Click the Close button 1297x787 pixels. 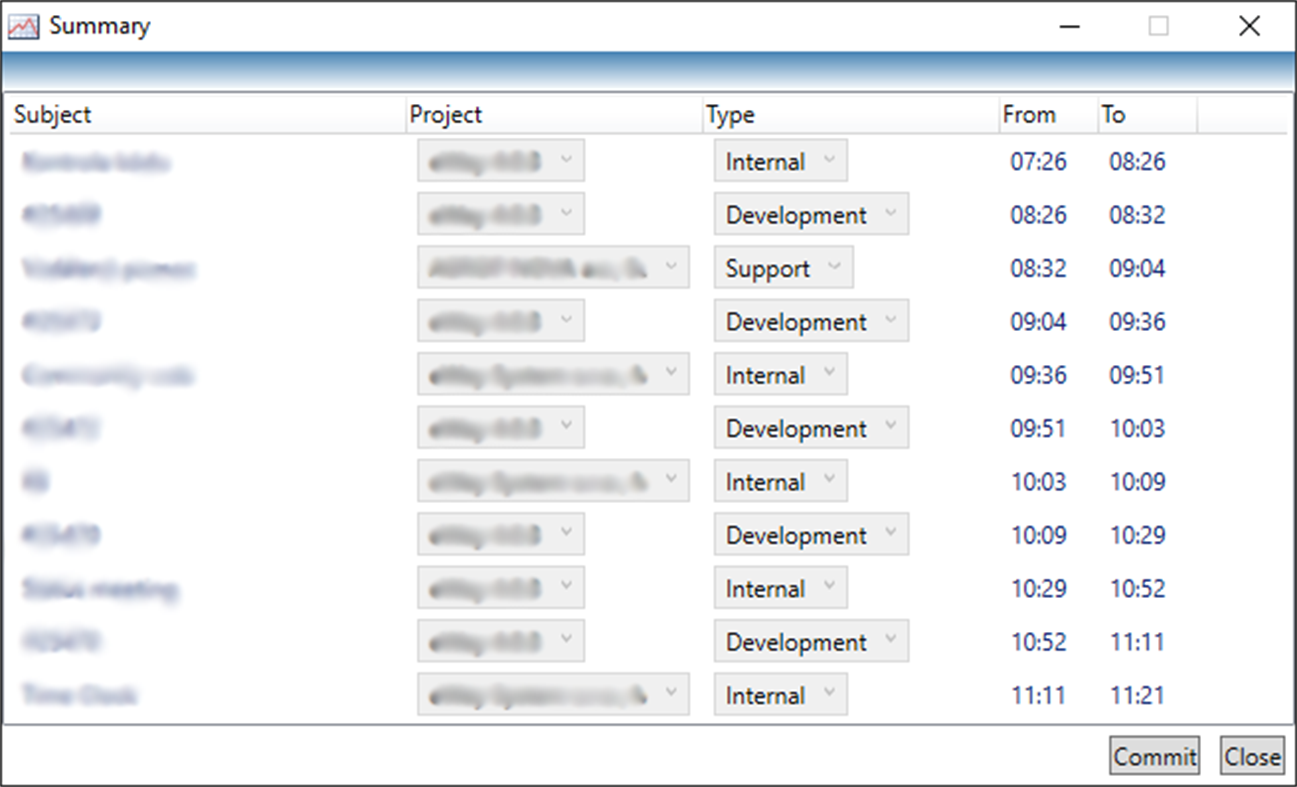[x=1252, y=756]
